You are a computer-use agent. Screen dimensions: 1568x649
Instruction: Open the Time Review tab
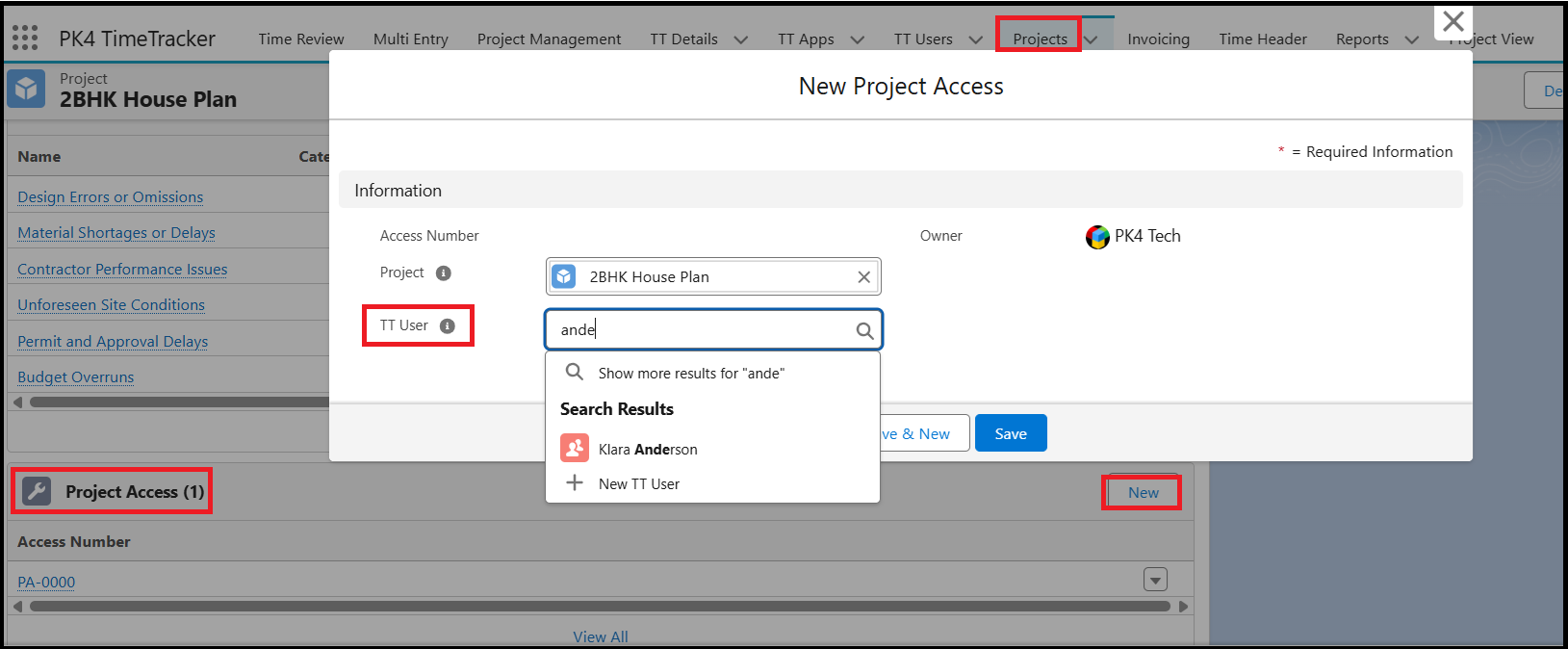coord(301,39)
